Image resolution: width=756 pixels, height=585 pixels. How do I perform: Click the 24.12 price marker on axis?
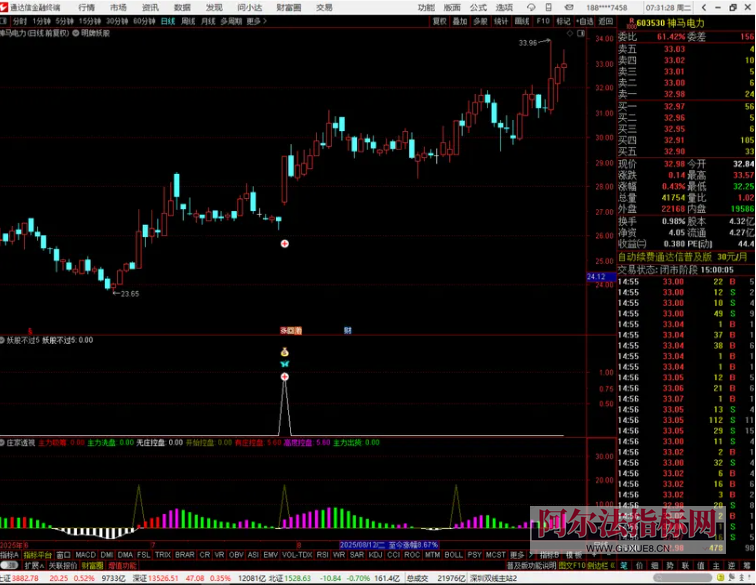[x=596, y=276]
